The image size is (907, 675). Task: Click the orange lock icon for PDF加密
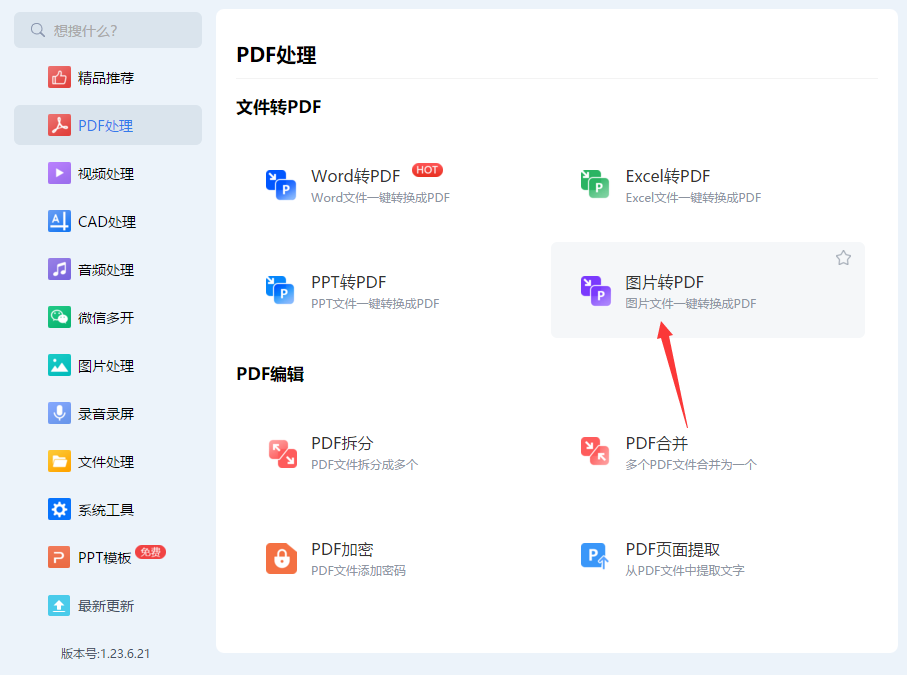[x=282, y=559]
